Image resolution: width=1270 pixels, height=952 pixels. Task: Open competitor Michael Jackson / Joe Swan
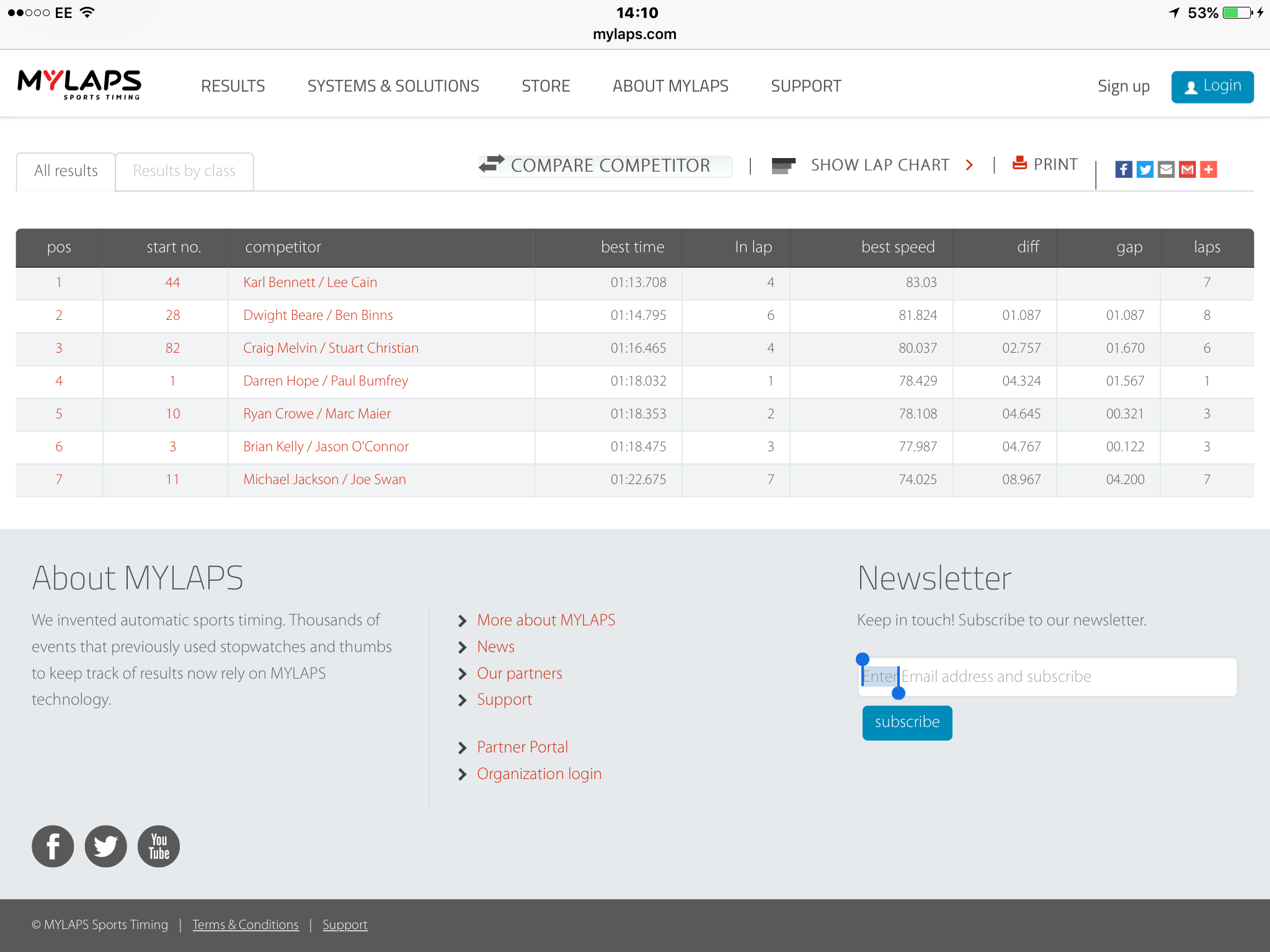point(324,480)
